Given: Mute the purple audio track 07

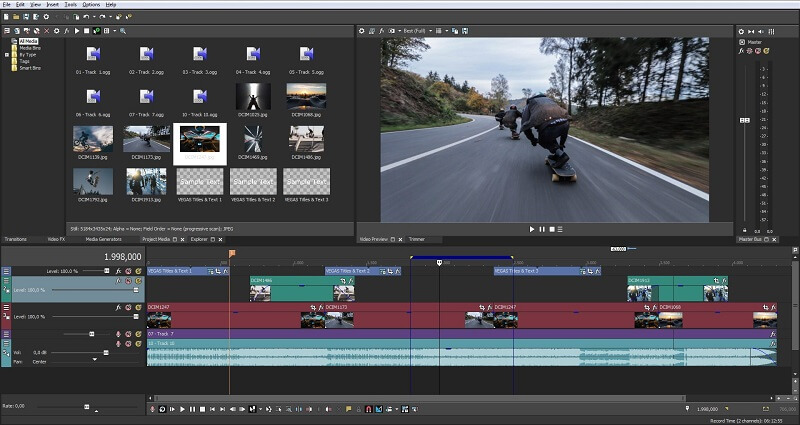Looking at the screenshot, I should click(x=127, y=334).
